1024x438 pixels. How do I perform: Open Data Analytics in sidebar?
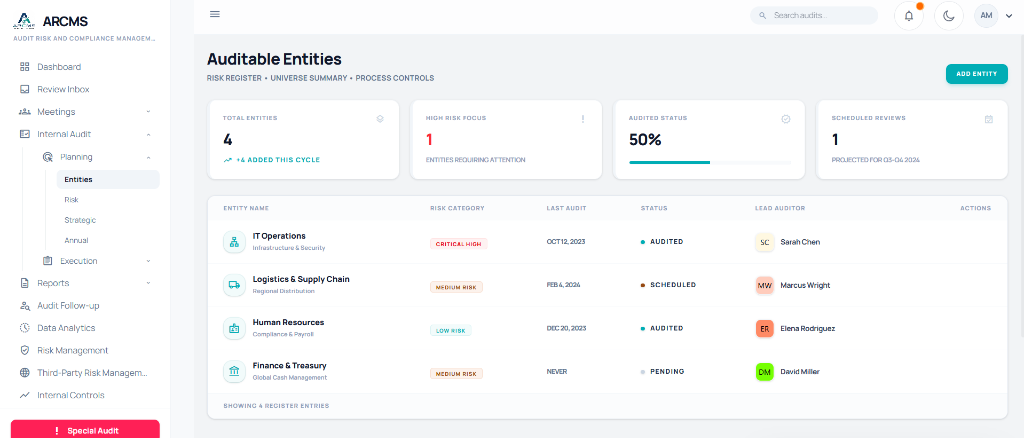click(66, 328)
